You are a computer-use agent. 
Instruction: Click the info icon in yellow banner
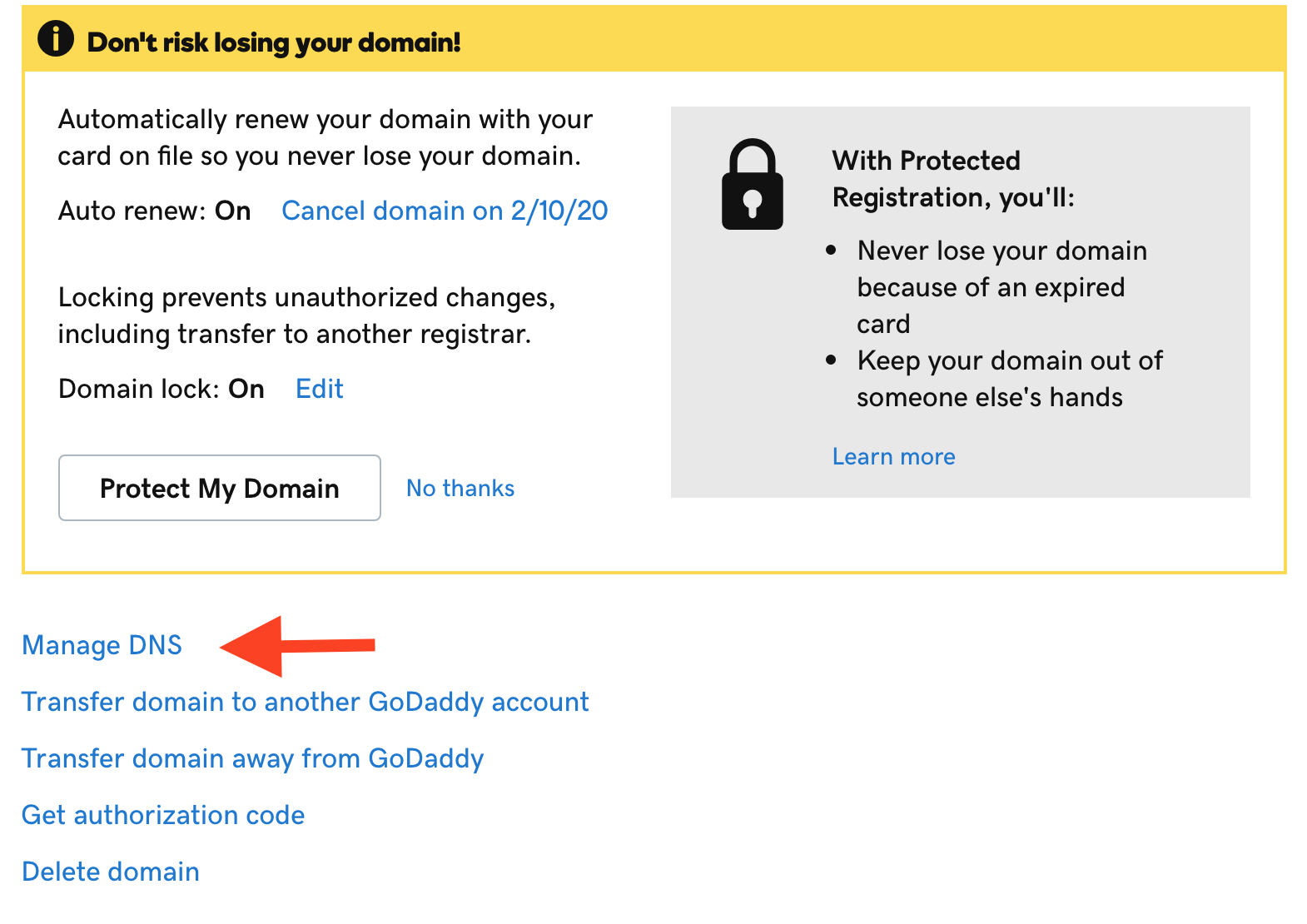pos(56,39)
